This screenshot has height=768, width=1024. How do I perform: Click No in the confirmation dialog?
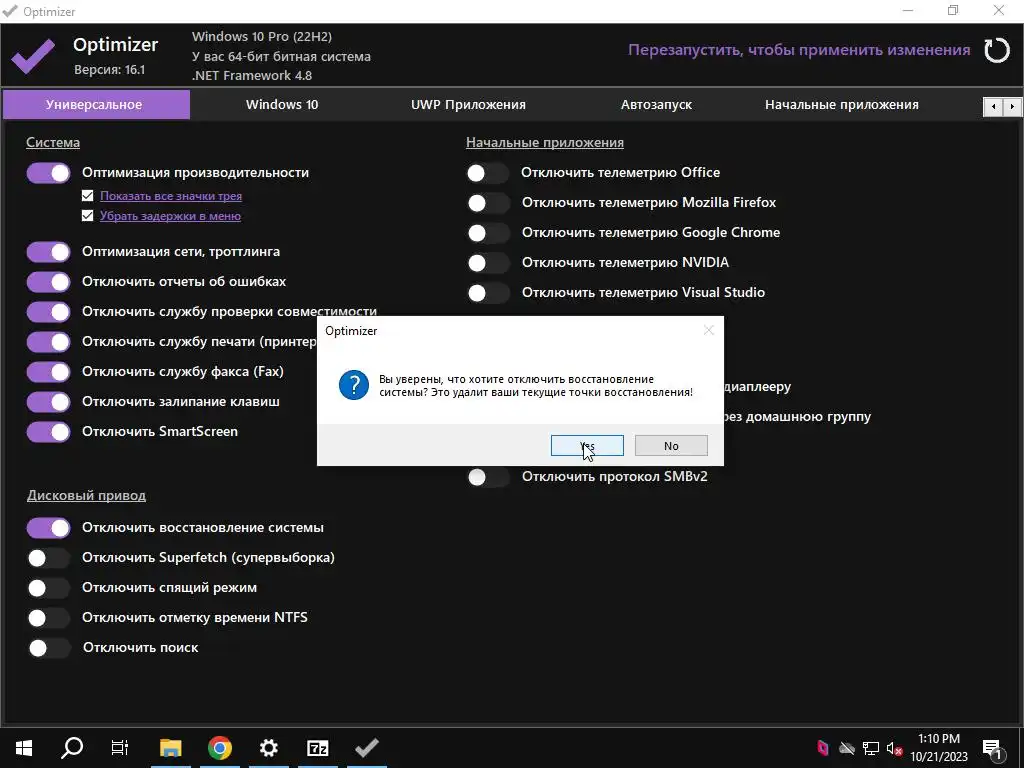671,446
